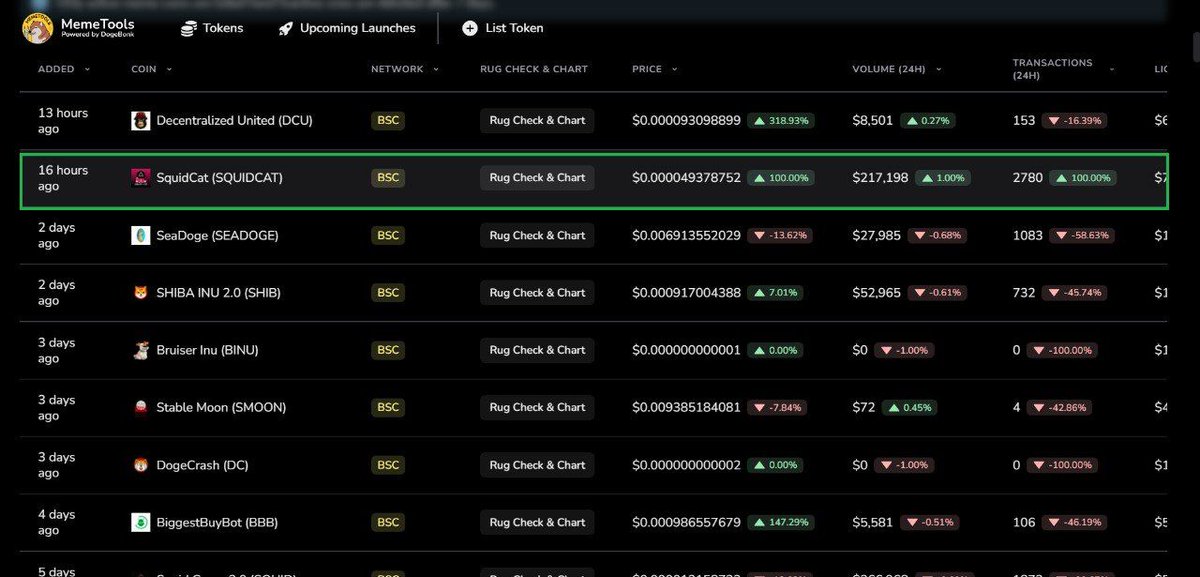Viewport: 1200px width, 577px height.
Task: Click the $217,198 volume value
Action: point(880,178)
